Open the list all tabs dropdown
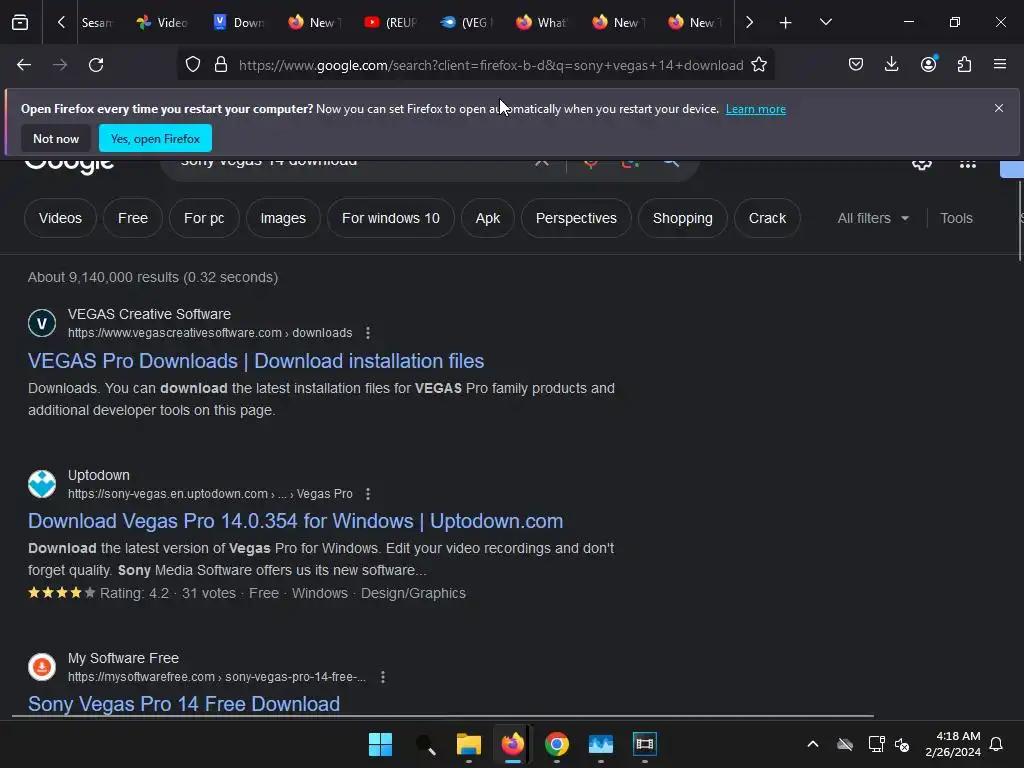Image resolution: width=1024 pixels, height=768 pixels. (x=825, y=22)
